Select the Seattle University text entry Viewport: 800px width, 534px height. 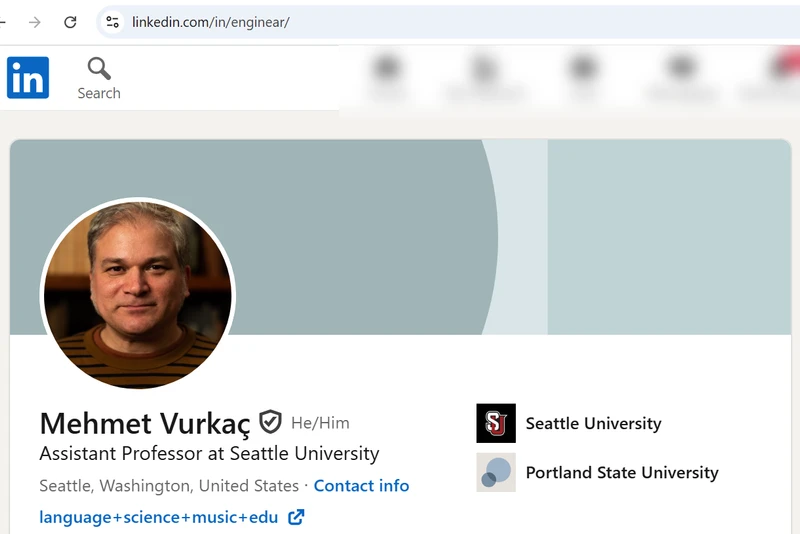[593, 423]
